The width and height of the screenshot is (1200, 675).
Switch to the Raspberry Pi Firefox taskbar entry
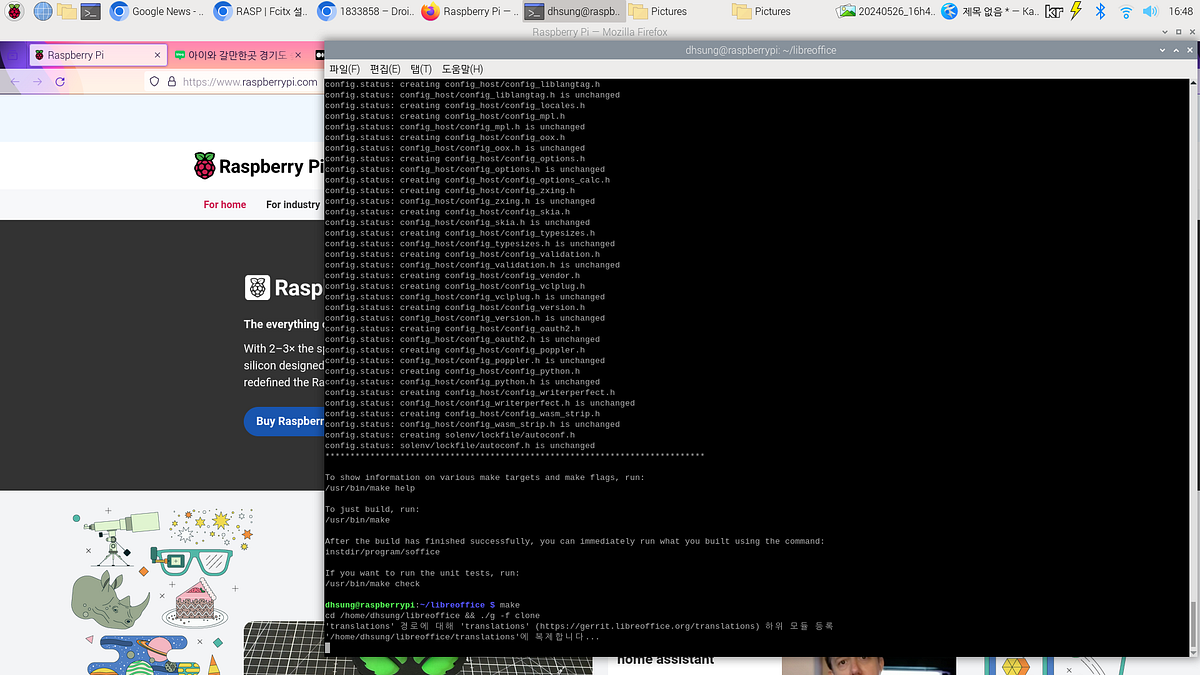coord(470,12)
